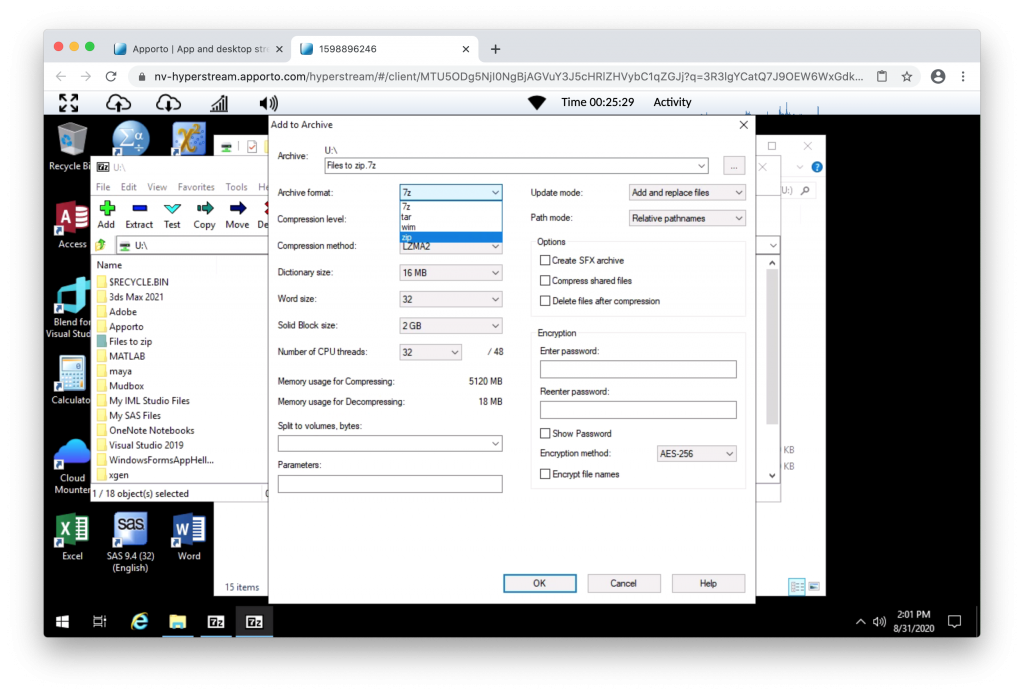This screenshot has height=695, width=1024.
Task: Click the Apporto cloud upload icon
Action: tap(118, 103)
